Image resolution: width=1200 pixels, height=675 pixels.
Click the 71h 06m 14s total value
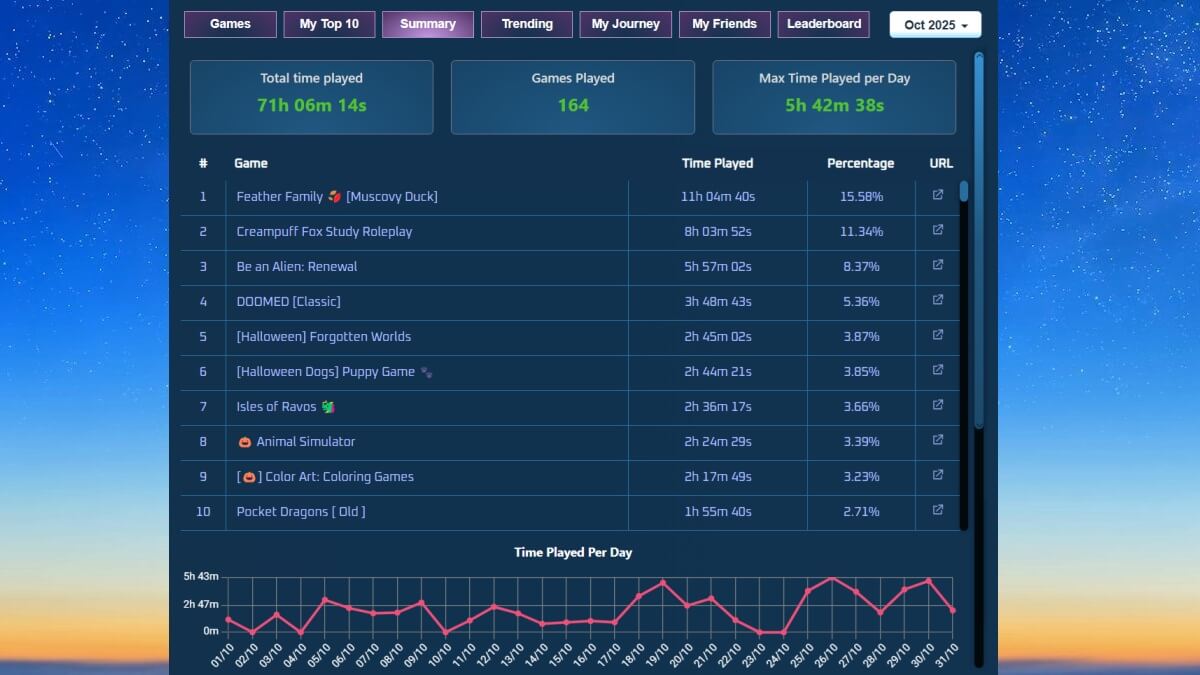[x=312, y=106]
